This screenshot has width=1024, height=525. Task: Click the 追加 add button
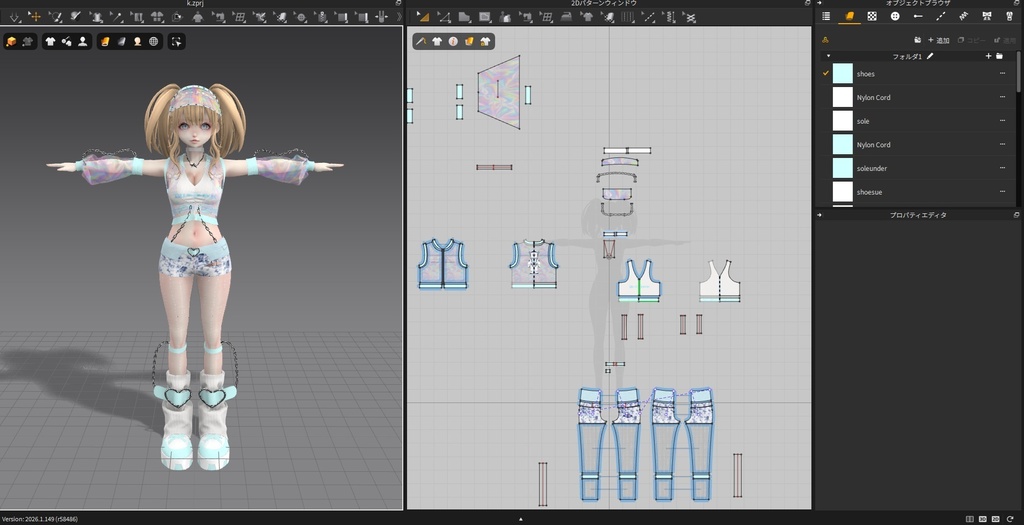(938, 40)
